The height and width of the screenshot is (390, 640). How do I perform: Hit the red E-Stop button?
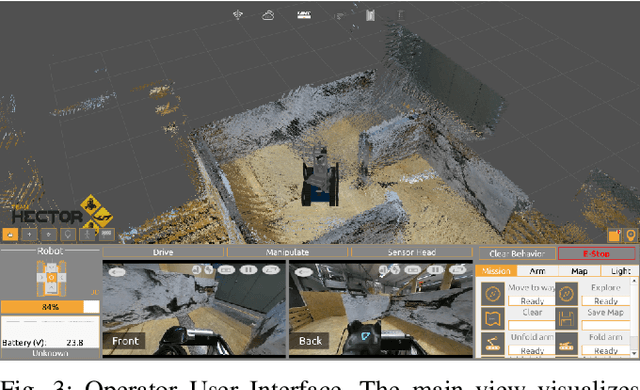(597, 253)
